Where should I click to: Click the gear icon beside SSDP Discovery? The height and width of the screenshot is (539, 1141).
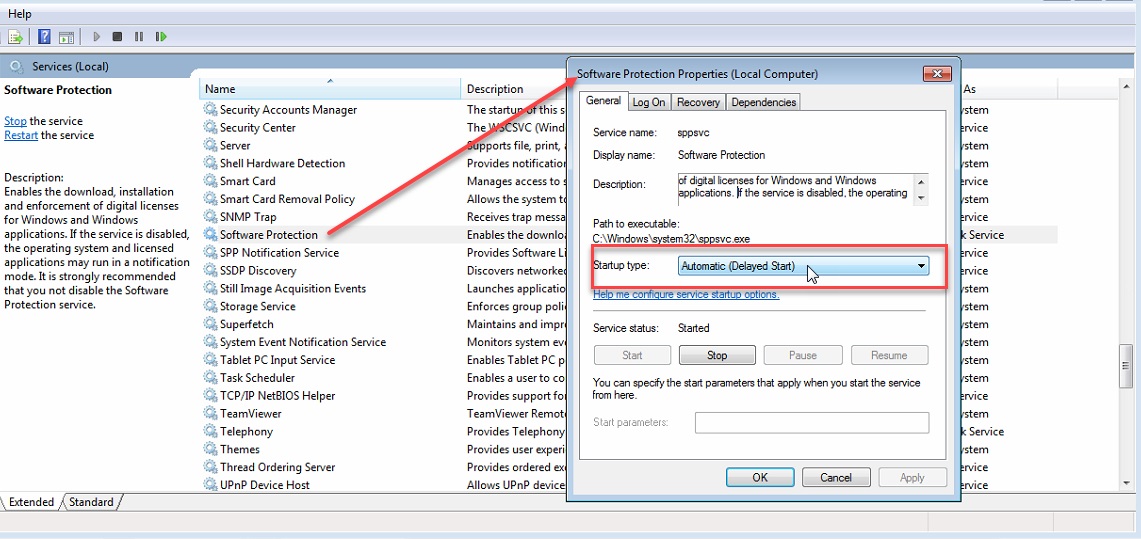(x=210, y=271)
